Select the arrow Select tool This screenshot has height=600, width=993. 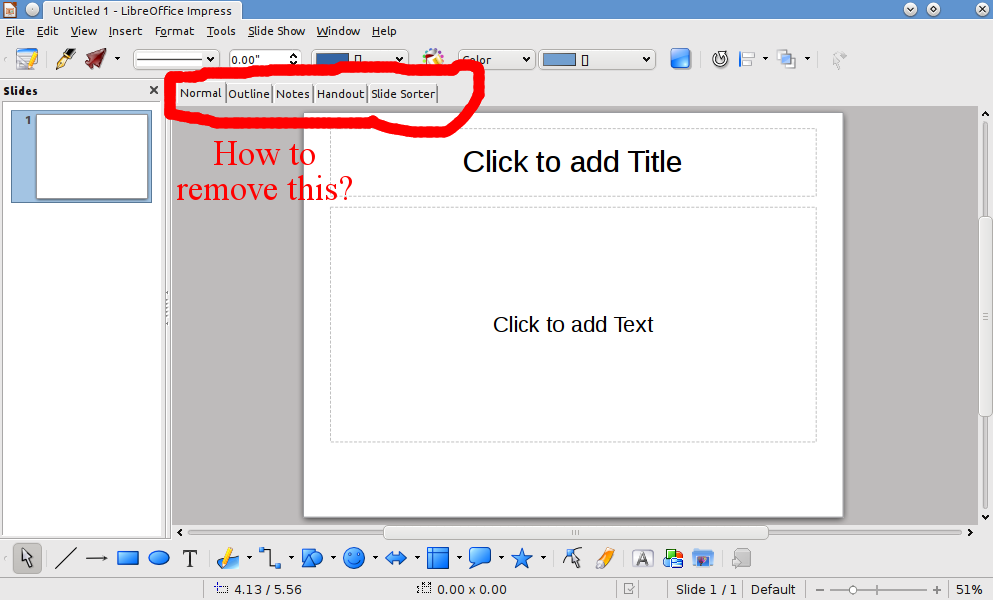(26, 558)
